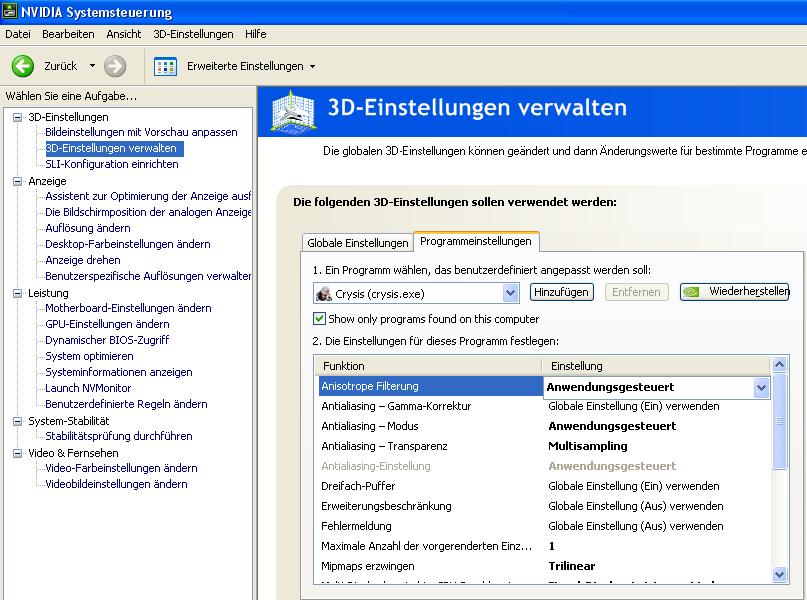Click the Zurück toolbar label

(x=60, y=66)
